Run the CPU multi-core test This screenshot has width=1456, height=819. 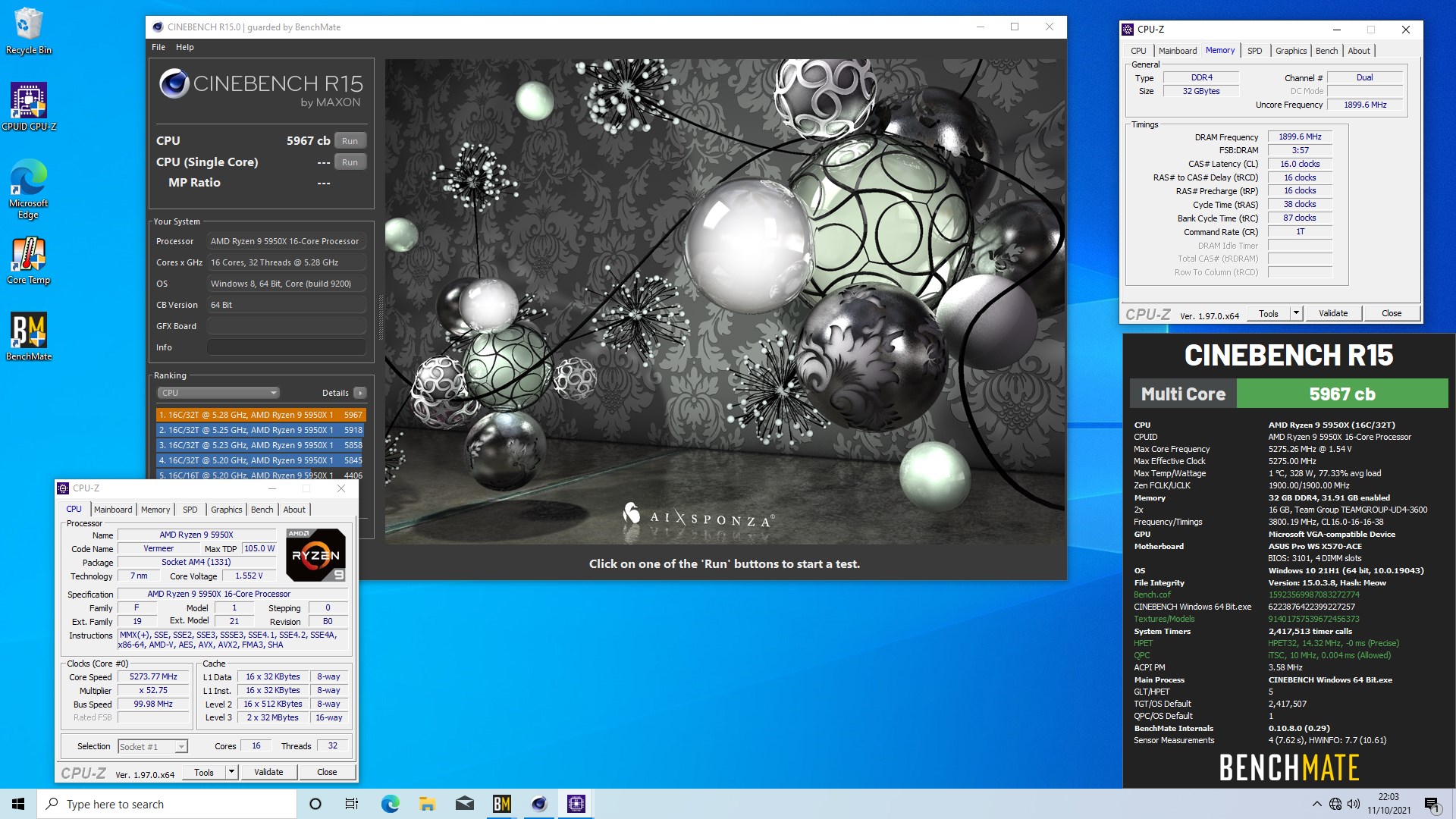click(350, 141)
